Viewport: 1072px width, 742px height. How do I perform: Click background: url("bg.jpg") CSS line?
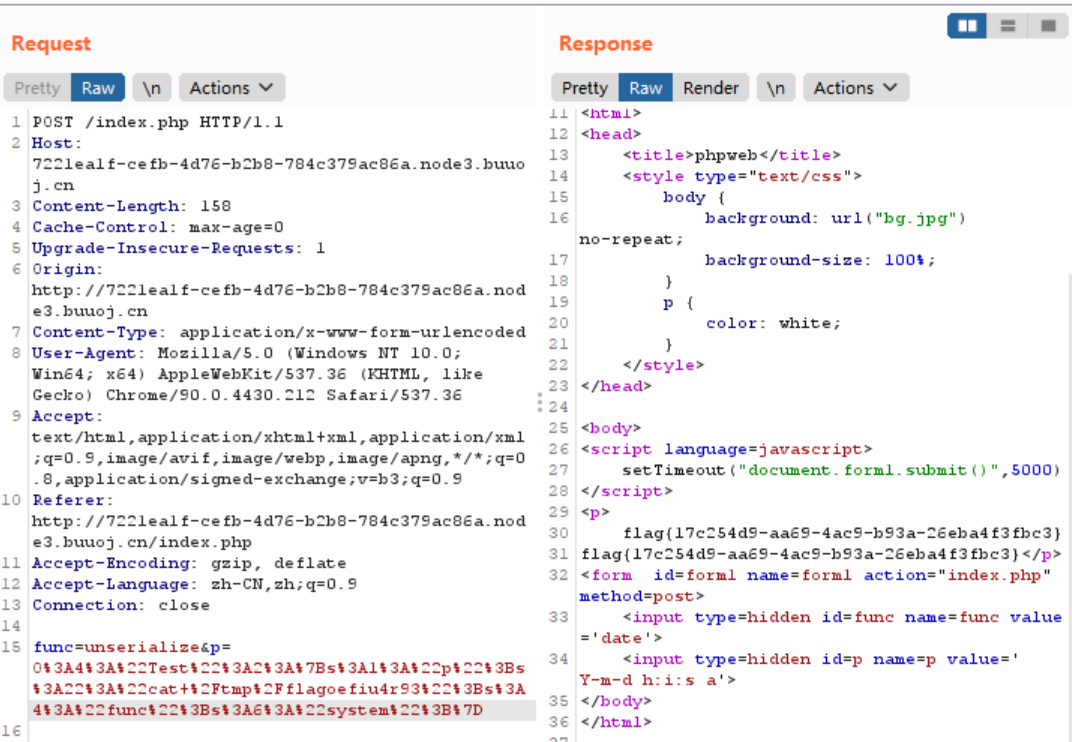click(x=835, y=218)
